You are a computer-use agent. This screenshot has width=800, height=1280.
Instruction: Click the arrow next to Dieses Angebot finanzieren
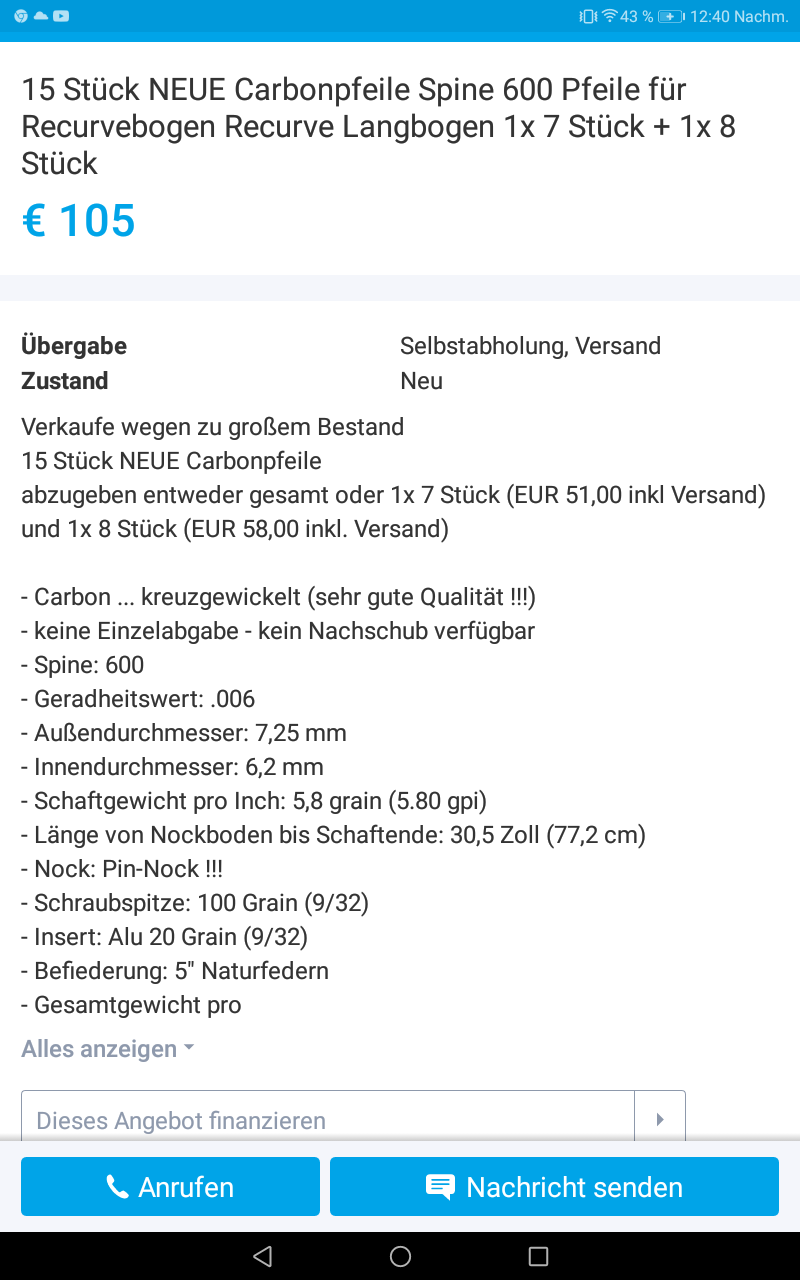660,1120
